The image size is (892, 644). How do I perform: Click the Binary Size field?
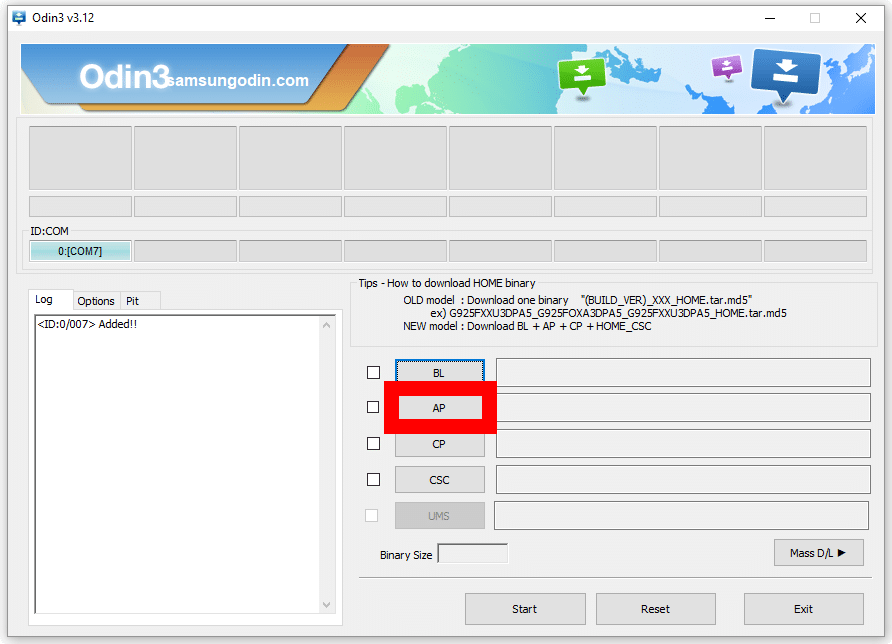[473, 554]
